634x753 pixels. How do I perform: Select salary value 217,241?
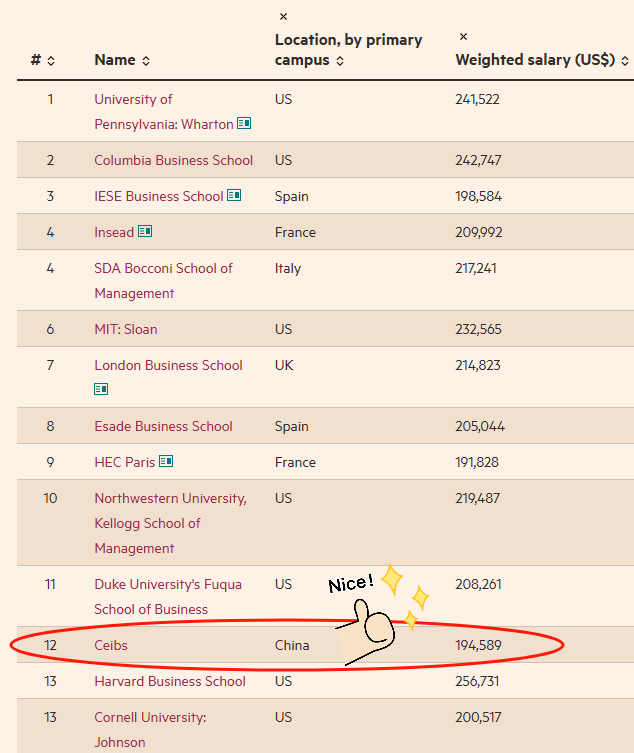pos(476,268)
